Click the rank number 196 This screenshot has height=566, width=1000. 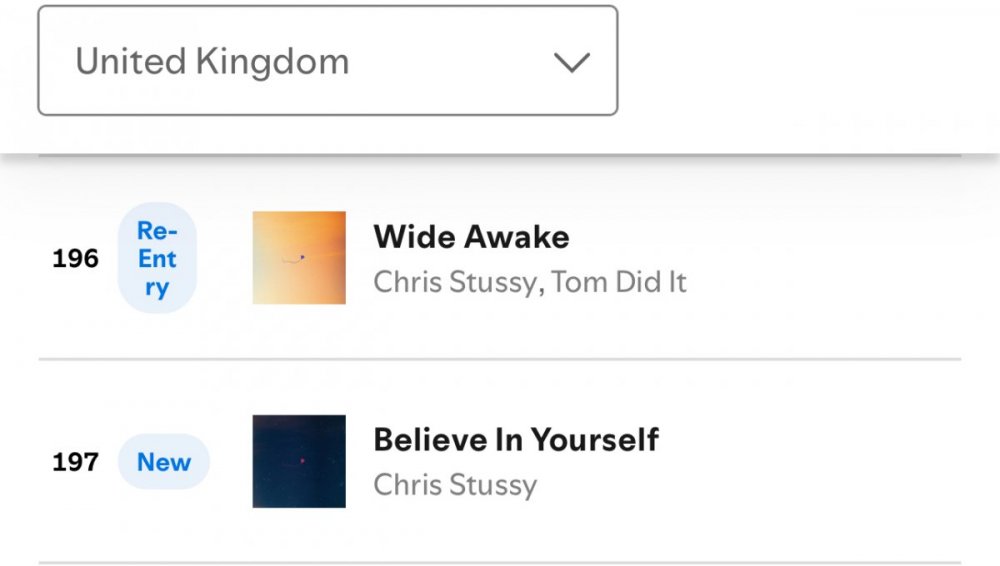[x=75, y=259]
